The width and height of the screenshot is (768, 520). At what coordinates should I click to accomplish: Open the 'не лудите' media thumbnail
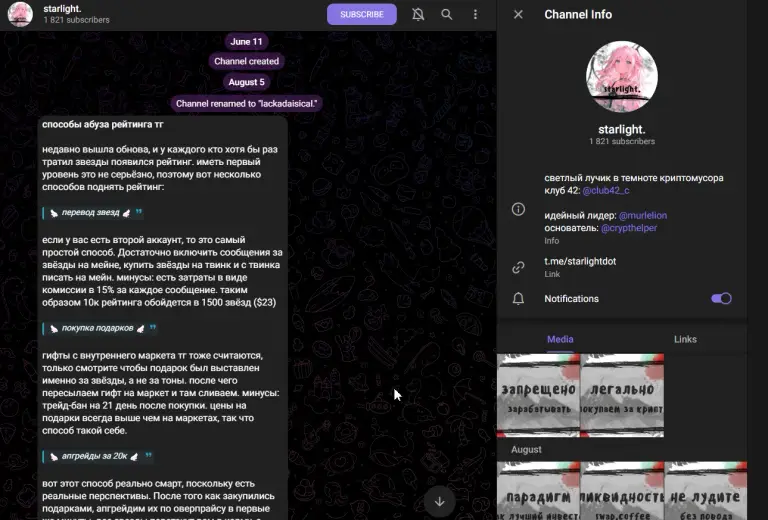[x=706, y=490]
